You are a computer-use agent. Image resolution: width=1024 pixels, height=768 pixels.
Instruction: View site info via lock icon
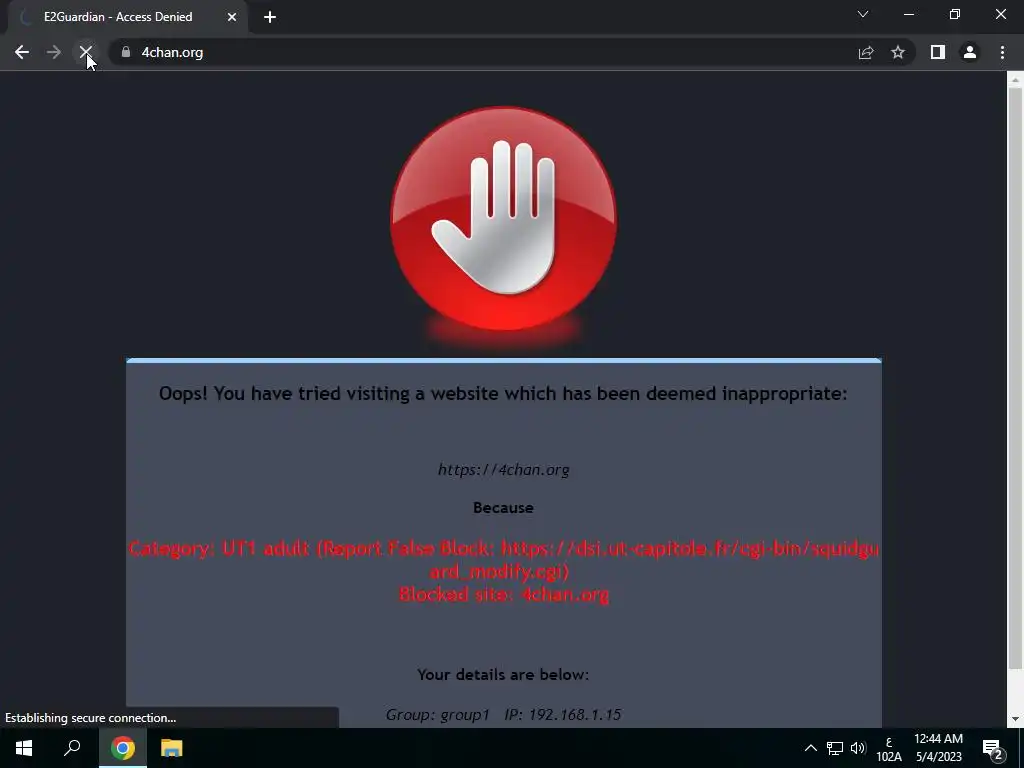[x=126, y=52]
